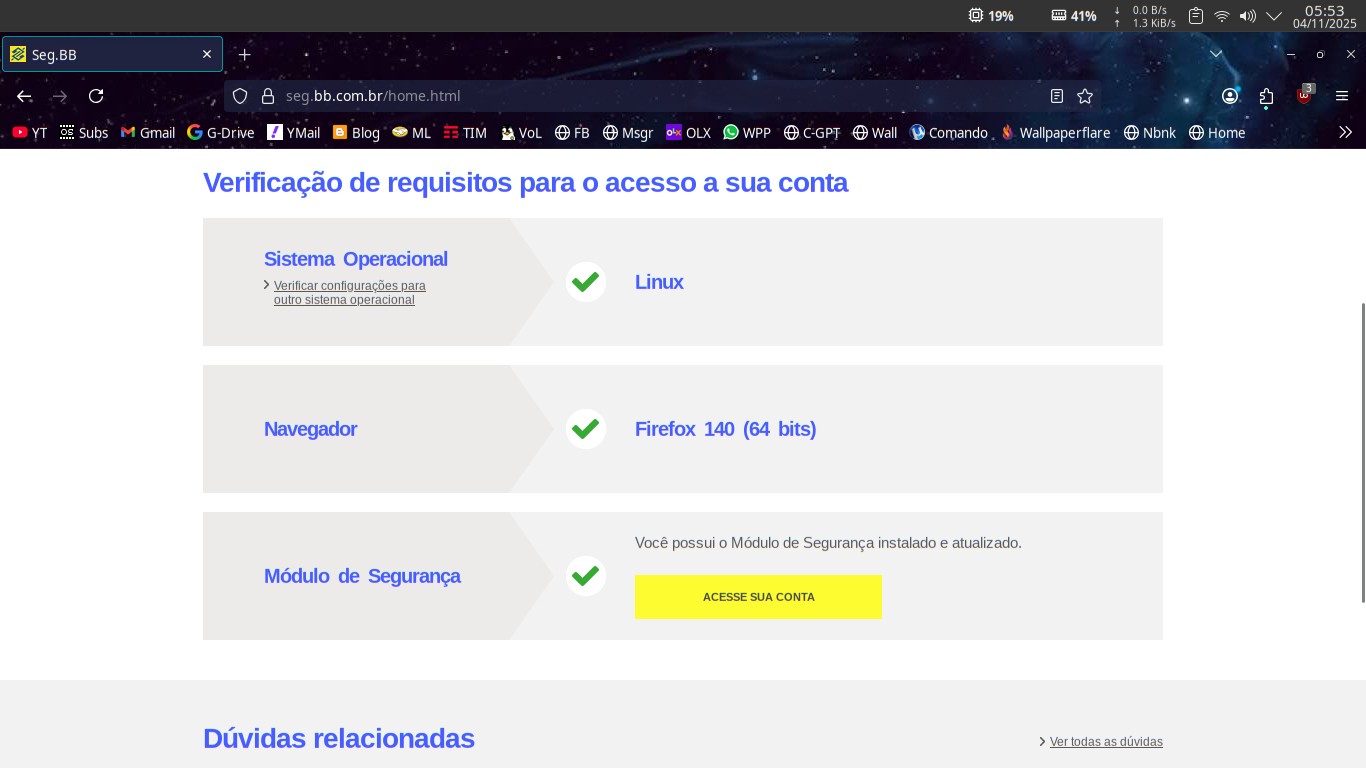Open Firefox hamburger application menu
Viewport: 1366px width, 768px height.
pyautogui.click(x=1342, y=96)
